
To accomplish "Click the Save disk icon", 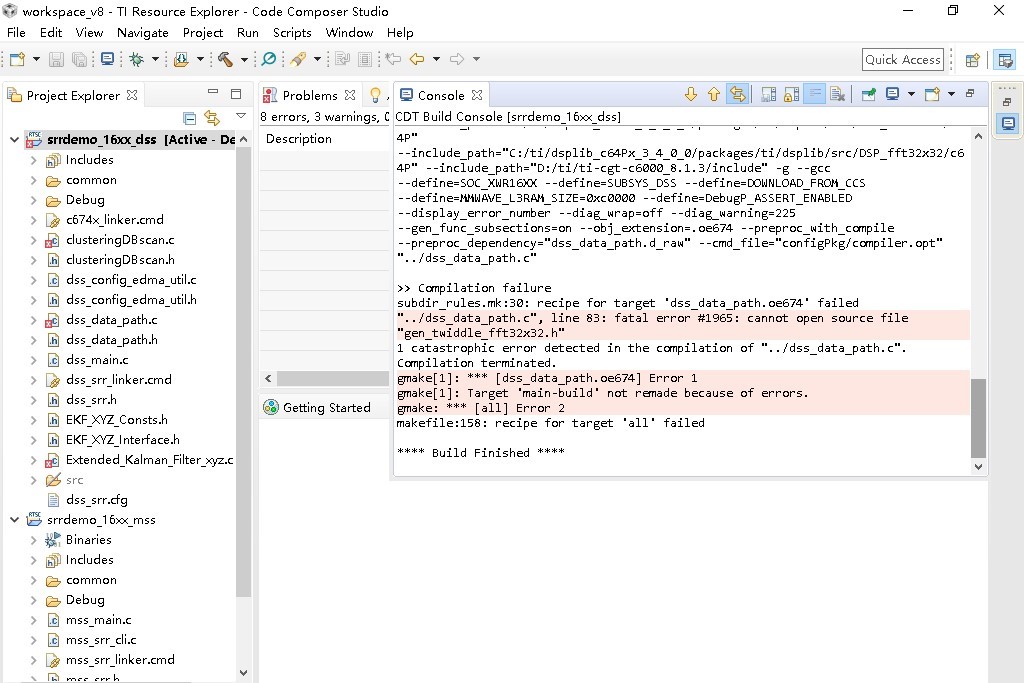I will 57,59.
